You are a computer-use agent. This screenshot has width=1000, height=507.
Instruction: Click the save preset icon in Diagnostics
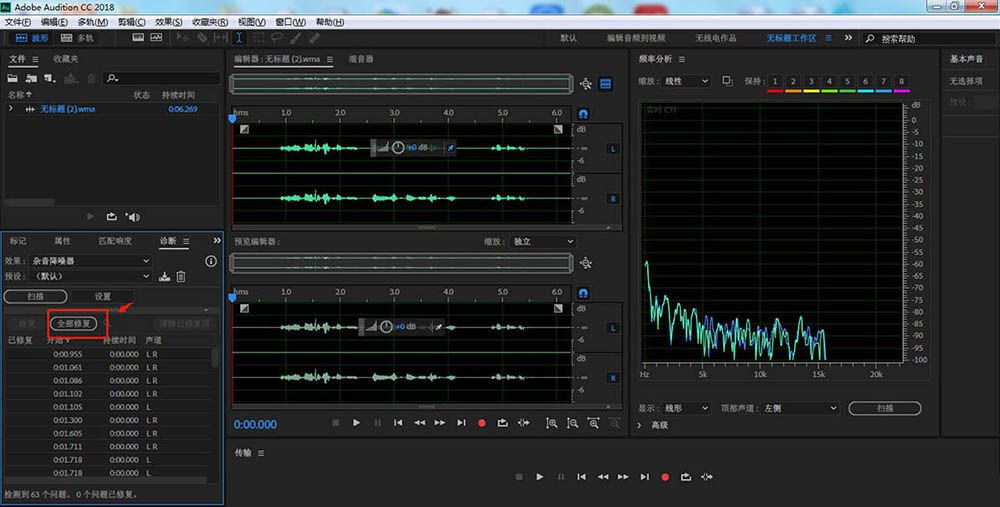164,276
